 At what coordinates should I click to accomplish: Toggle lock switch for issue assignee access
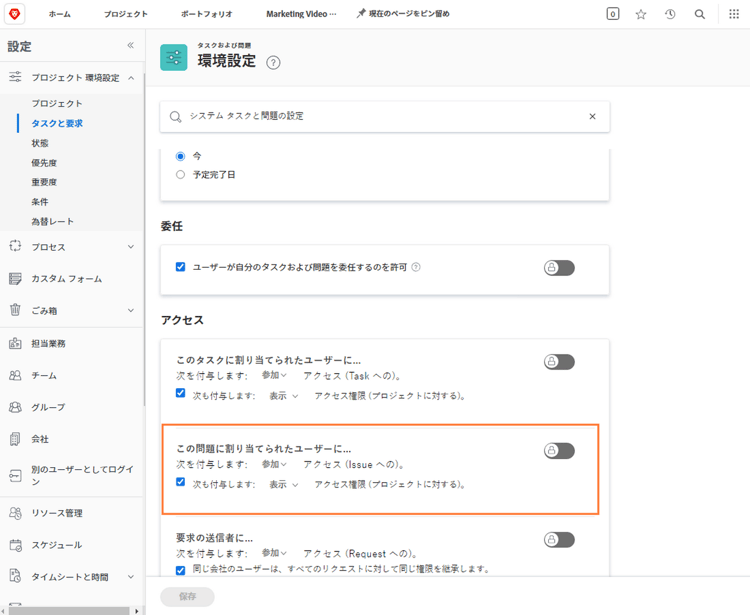coord(559,450)
